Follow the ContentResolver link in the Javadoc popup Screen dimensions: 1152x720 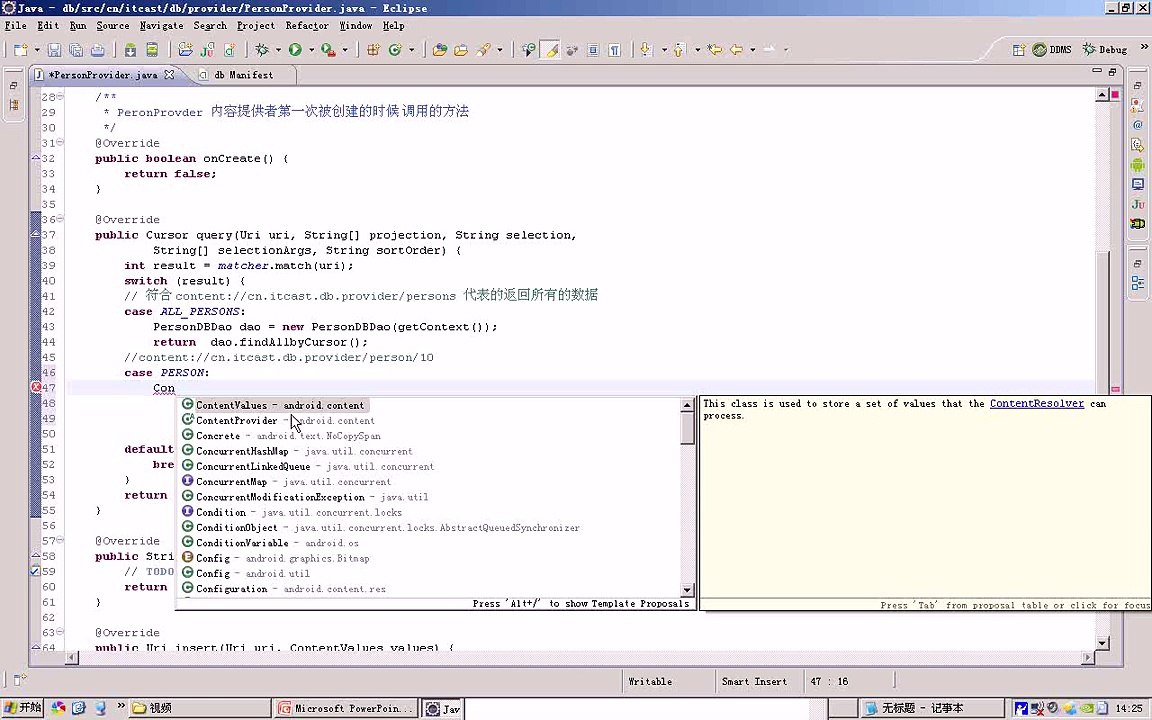1037,403
